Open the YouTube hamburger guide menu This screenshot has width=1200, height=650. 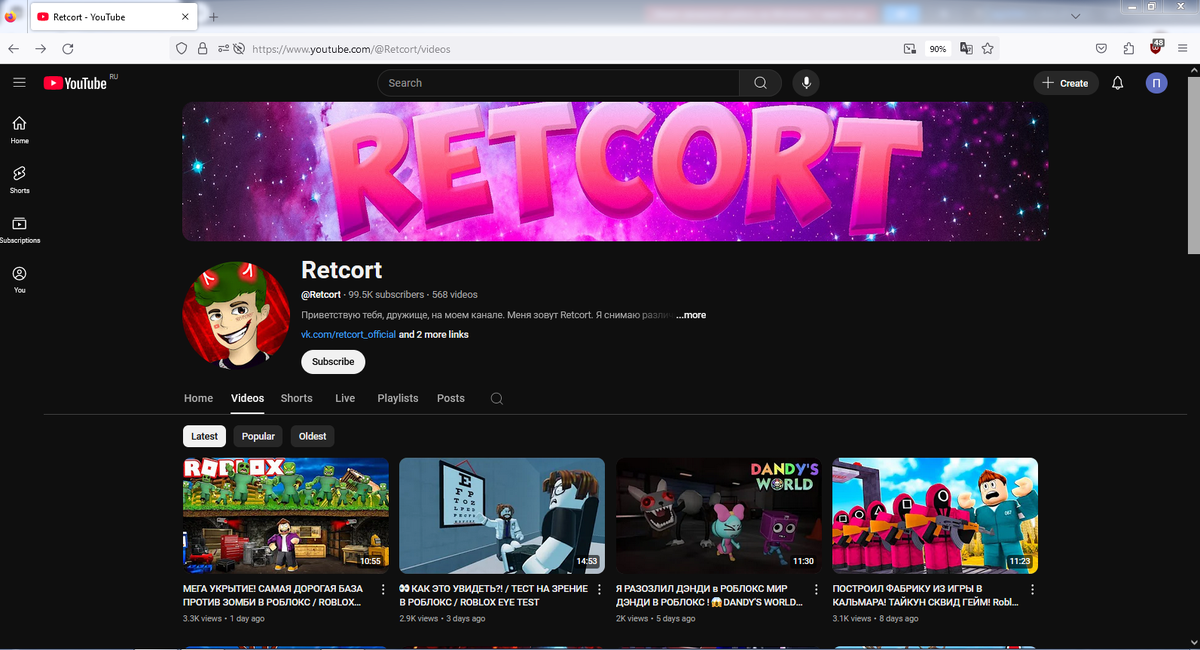coord(19,82)
